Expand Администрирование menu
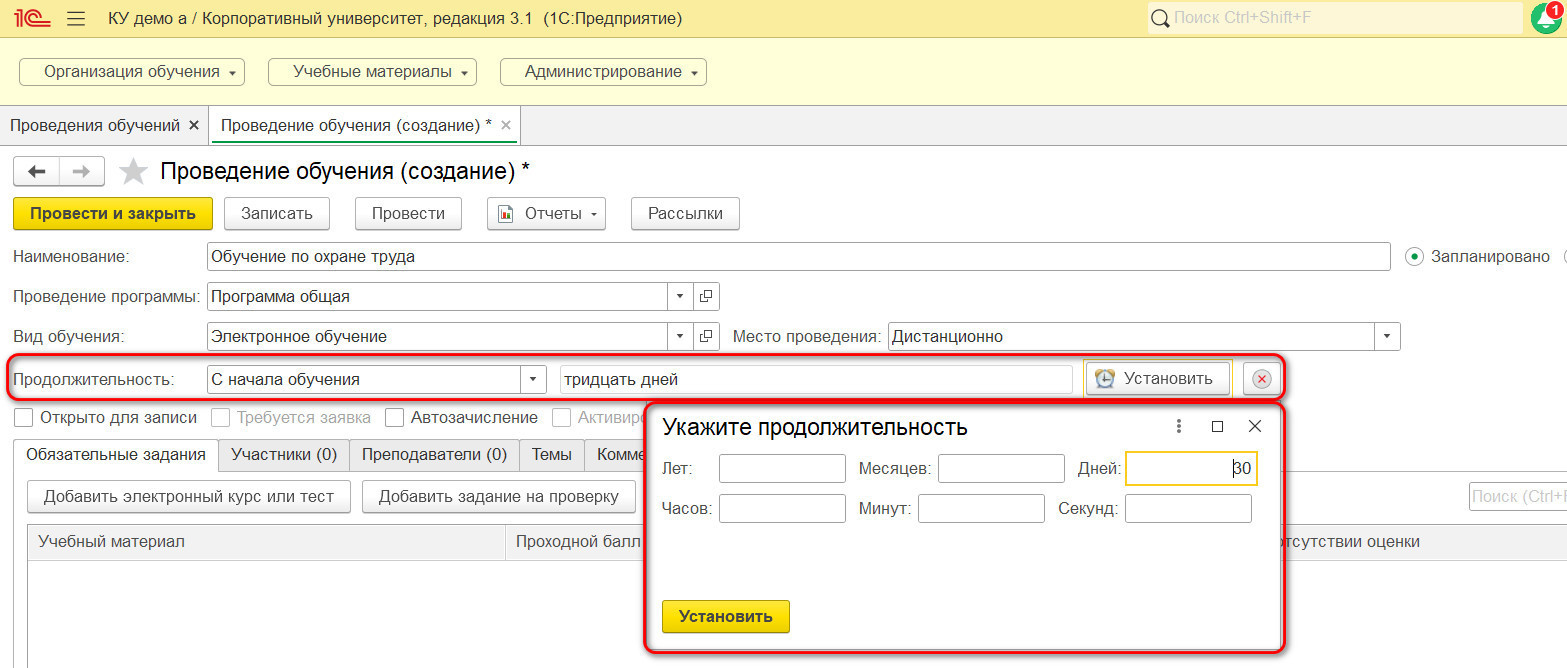This screenshot has height=668, width=1567. pyautogui.click(x=603, y=72)
